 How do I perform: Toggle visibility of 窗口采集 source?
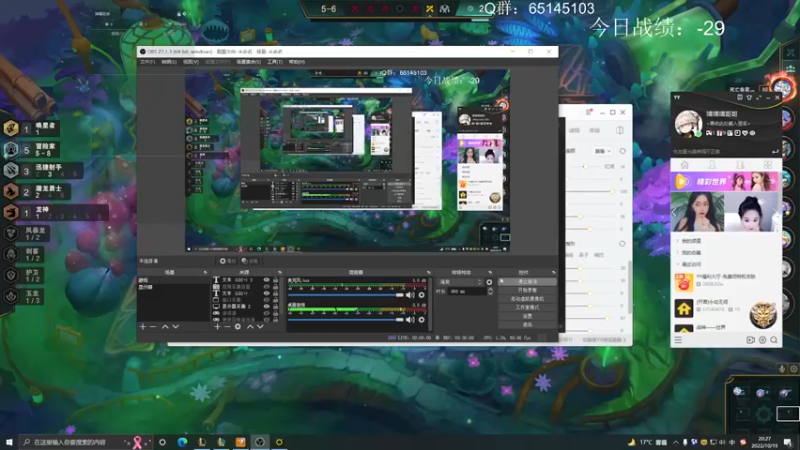point(266,300)
